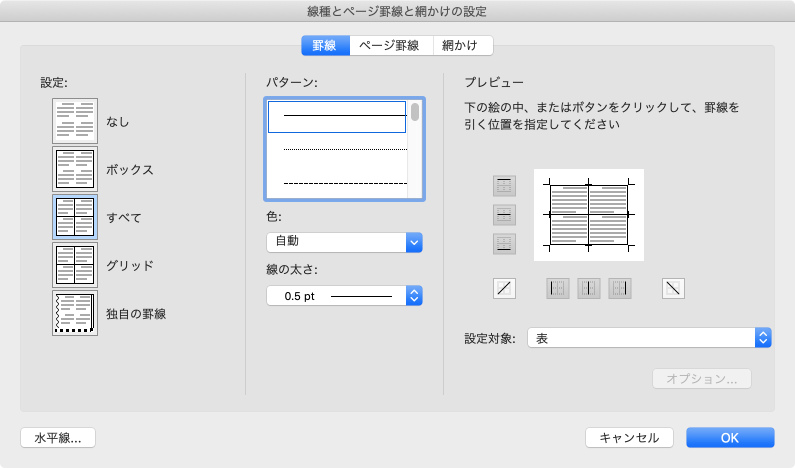Open the 線の太さ line width dropdown
The height and width of the screenshot is (468, 795).
(x=344, y=295)
